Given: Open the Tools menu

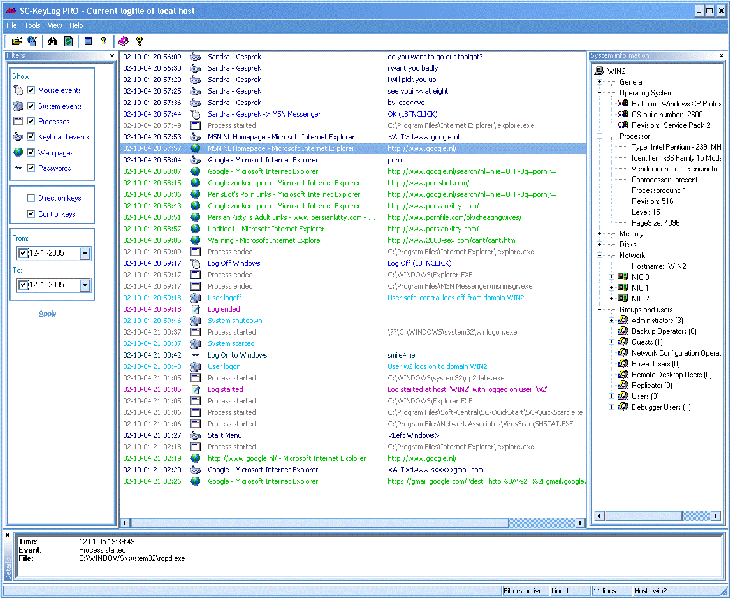Looking at the screenshot, I should point(34,24).
